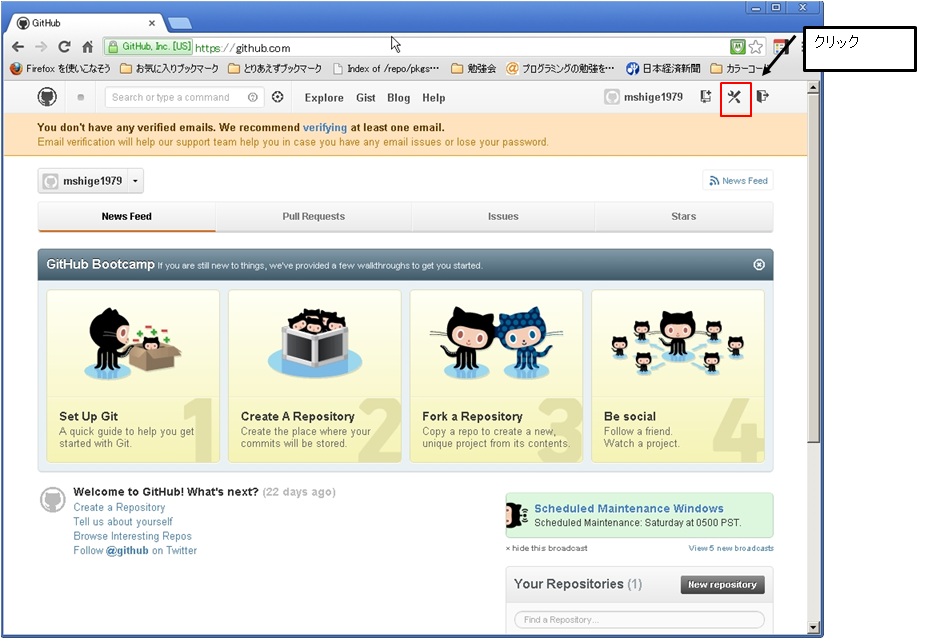This screenshot has height=641, width=925.
Task: Click the browser back arrow
Action: 18,47
